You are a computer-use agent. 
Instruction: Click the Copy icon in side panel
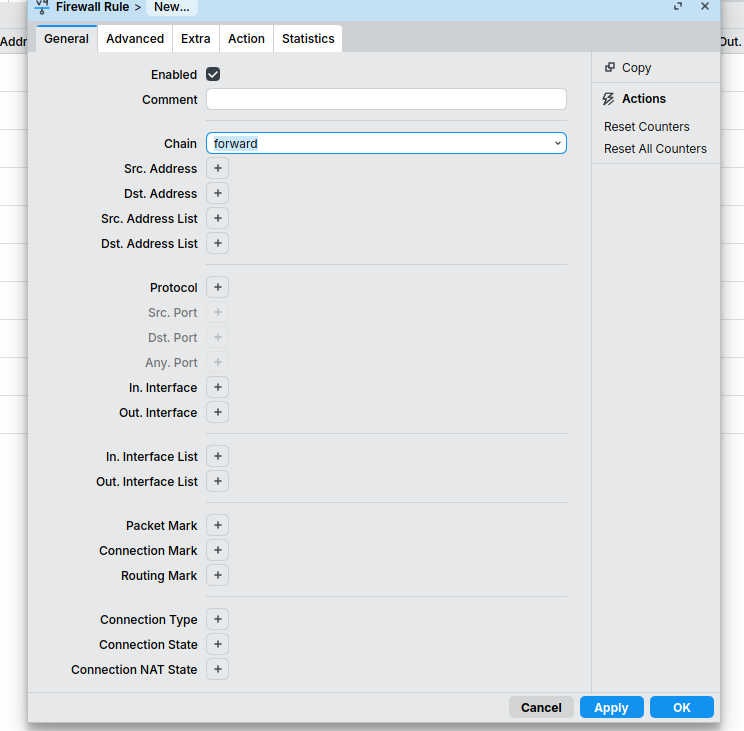point(610,68)
